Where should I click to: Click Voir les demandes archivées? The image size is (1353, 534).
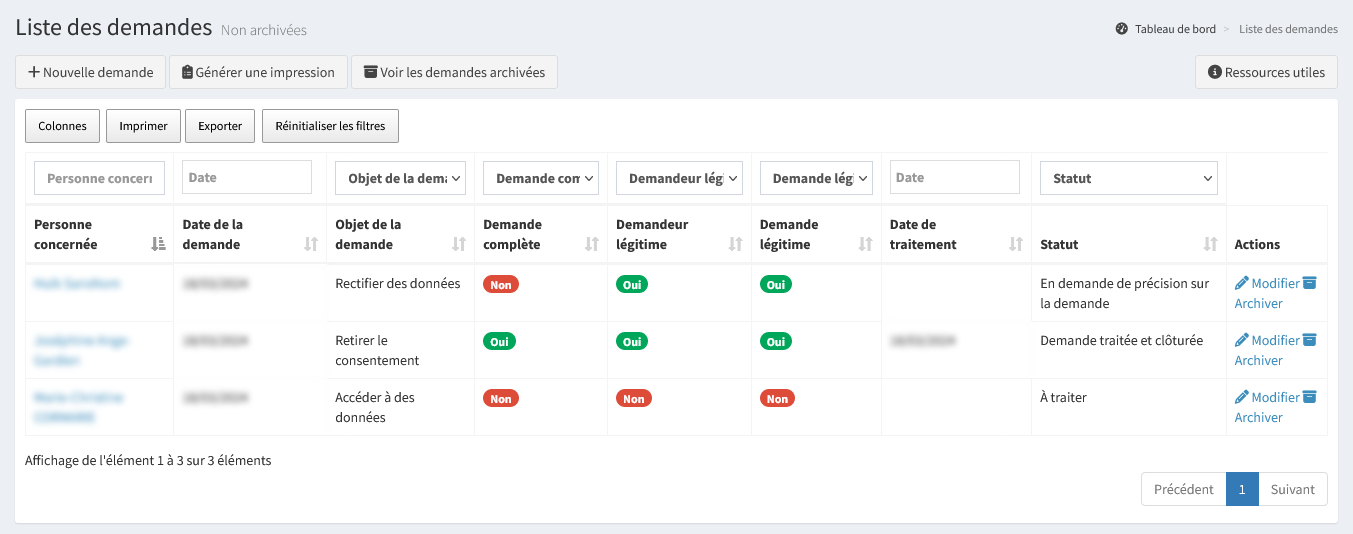coord(454,72)
